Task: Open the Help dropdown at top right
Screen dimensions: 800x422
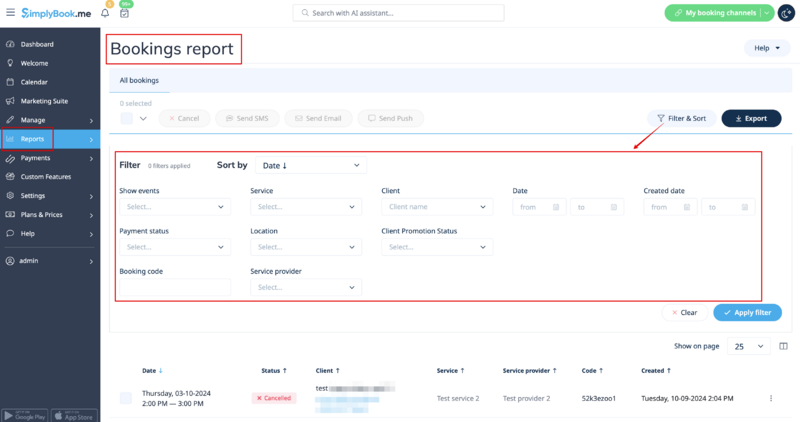Action: tap(767, 48)
